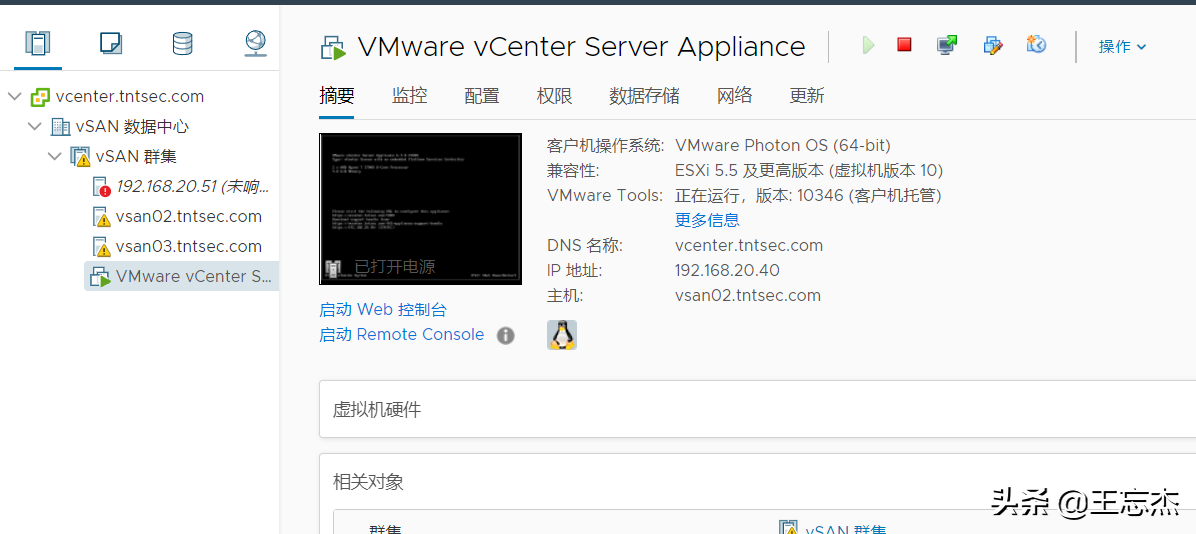
Task: Click the warning host icon for vsan03.tntsec.com
Action: pyautogui.click(x=101, y=247)
